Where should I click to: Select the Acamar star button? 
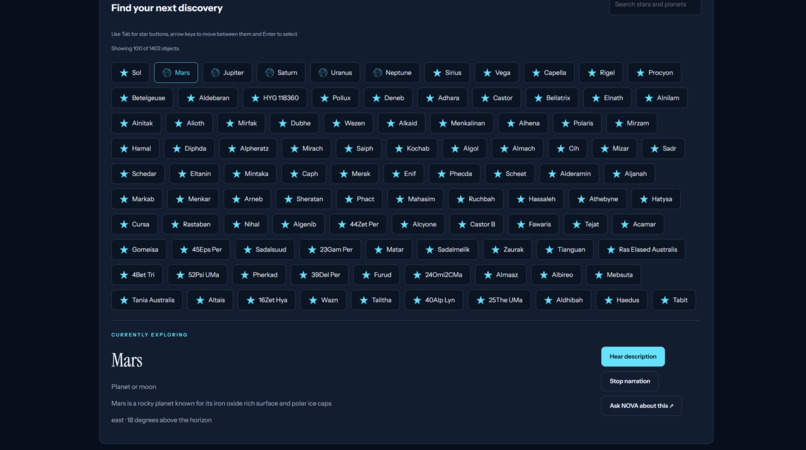tap(638, 224)
